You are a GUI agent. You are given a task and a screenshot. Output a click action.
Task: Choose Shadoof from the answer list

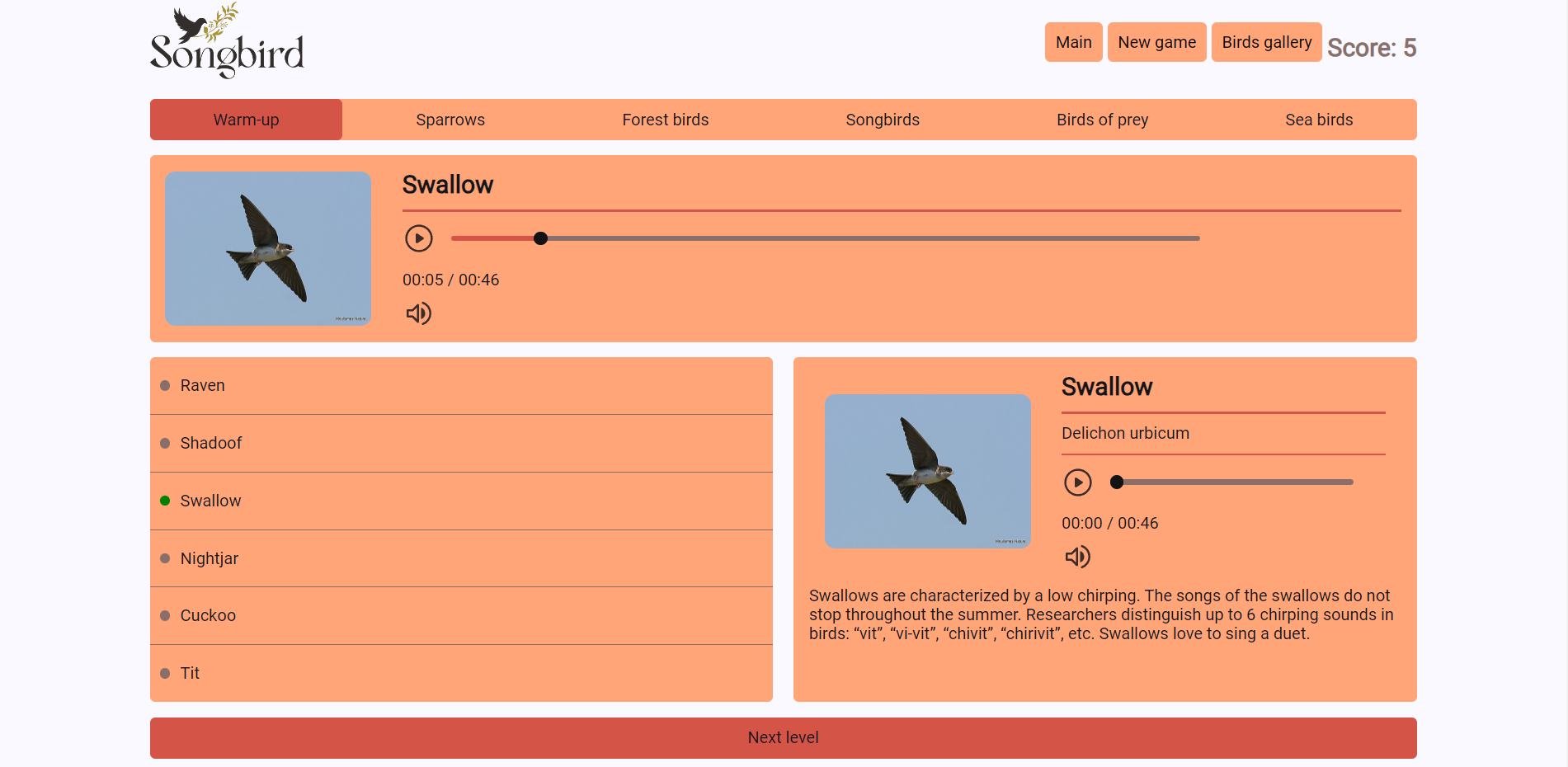211,443
